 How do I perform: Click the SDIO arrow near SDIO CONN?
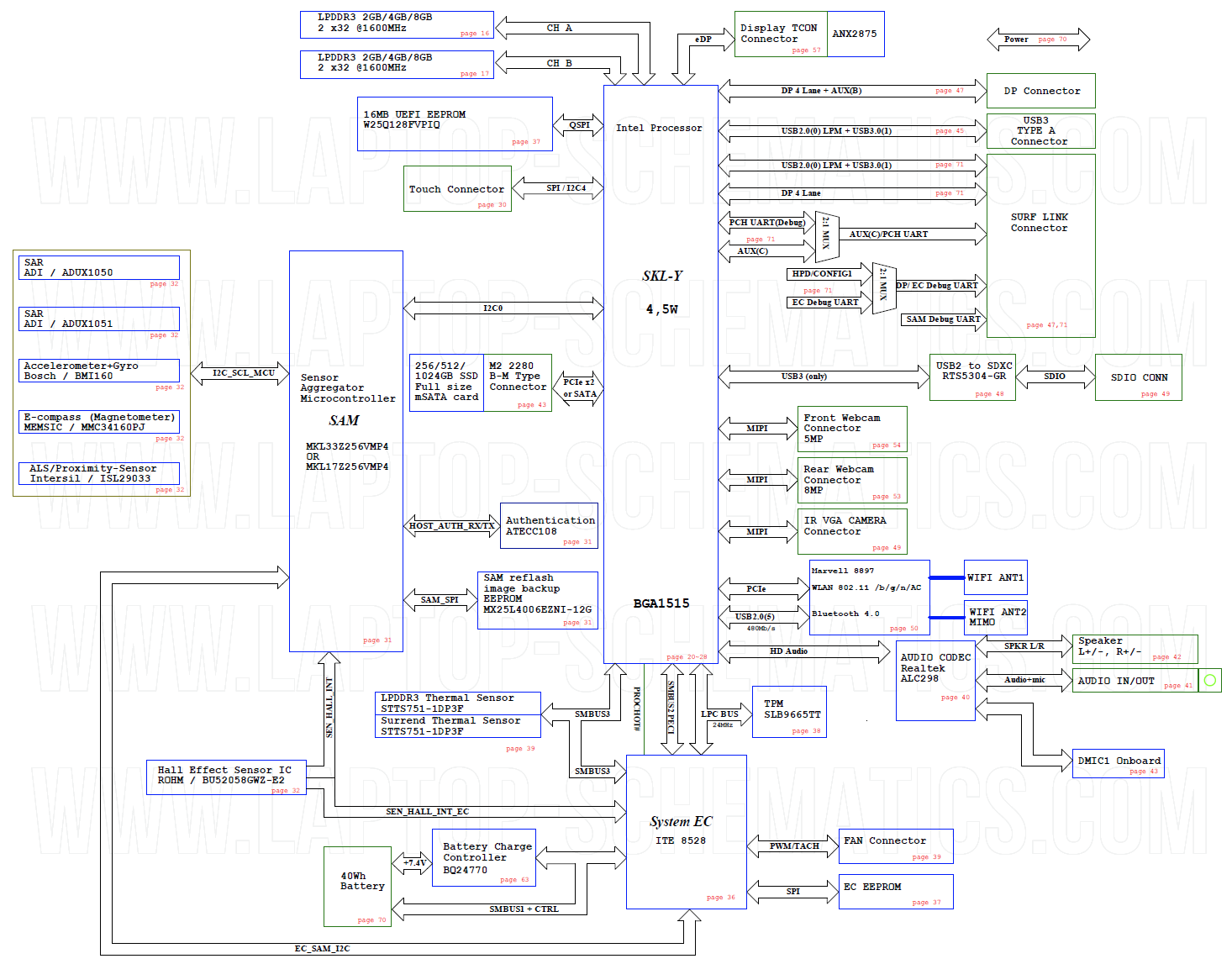pos(1055,377)
